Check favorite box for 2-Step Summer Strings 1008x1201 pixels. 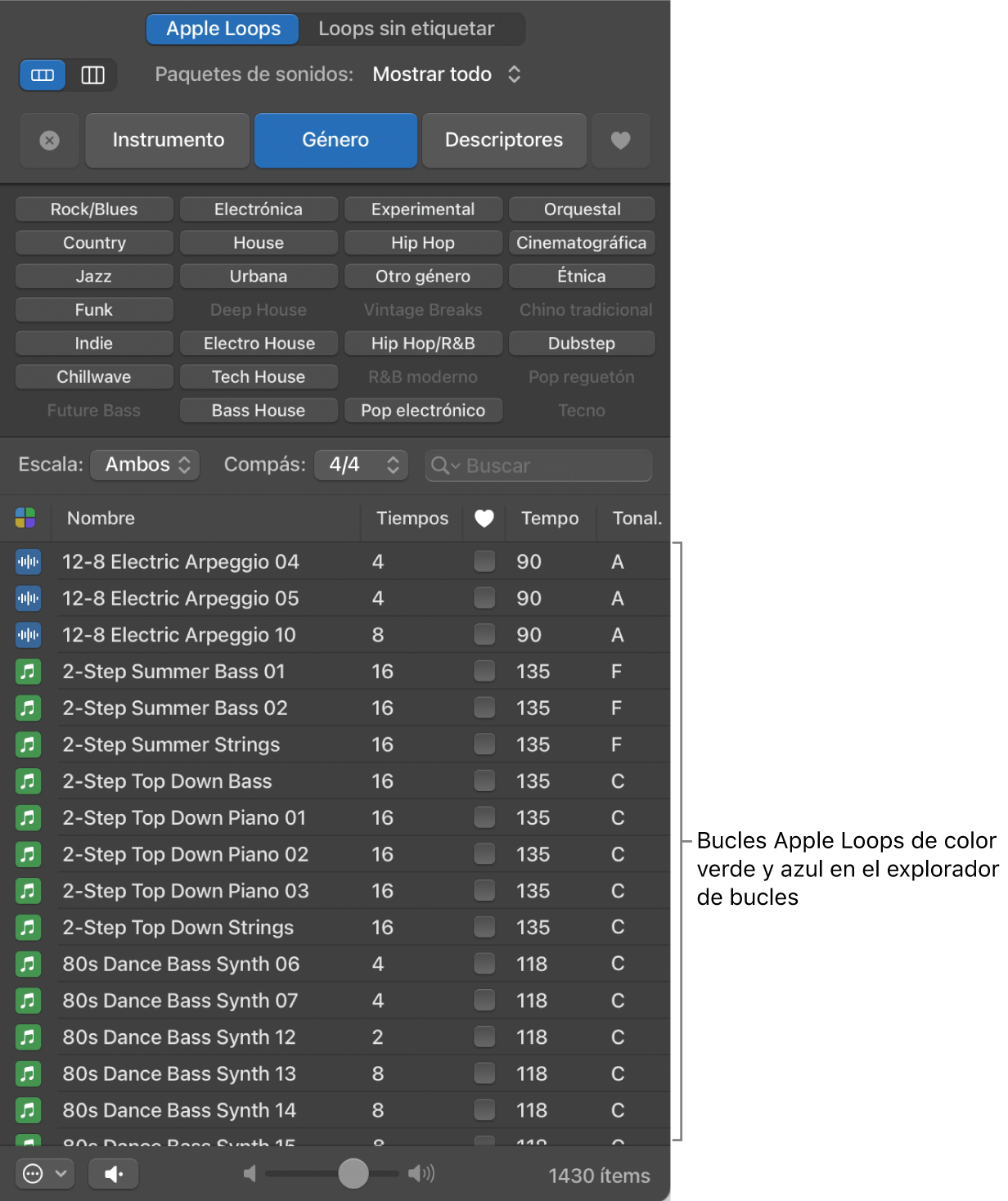pyautogui.click(x=484, y=744)
